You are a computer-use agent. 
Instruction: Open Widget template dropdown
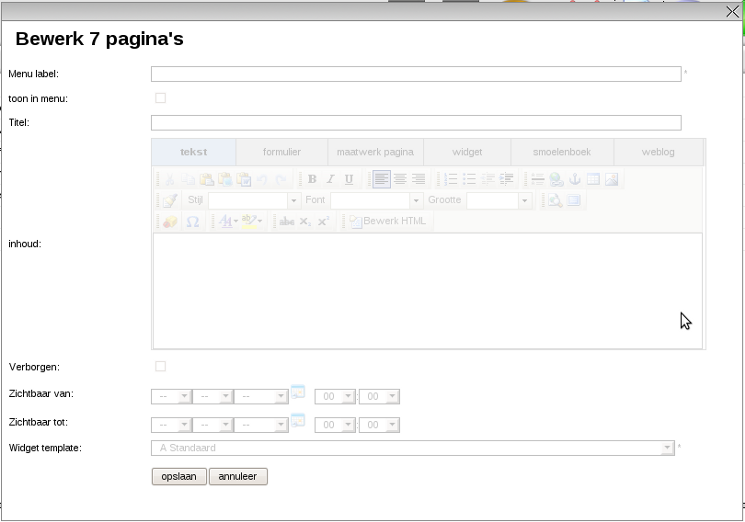pos(412,448)
